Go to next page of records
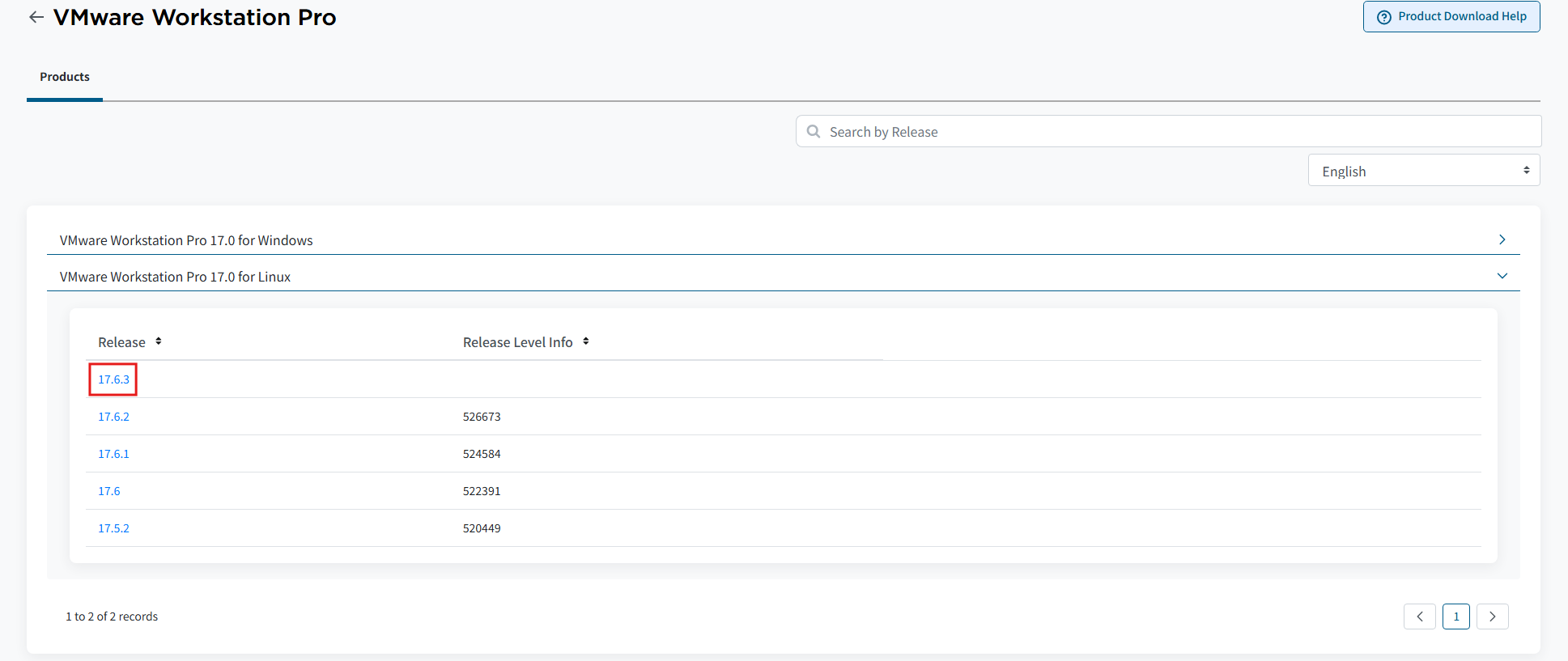This screenshot has width=1568, height=661. pyautogui.click(x=1493, y=617)
